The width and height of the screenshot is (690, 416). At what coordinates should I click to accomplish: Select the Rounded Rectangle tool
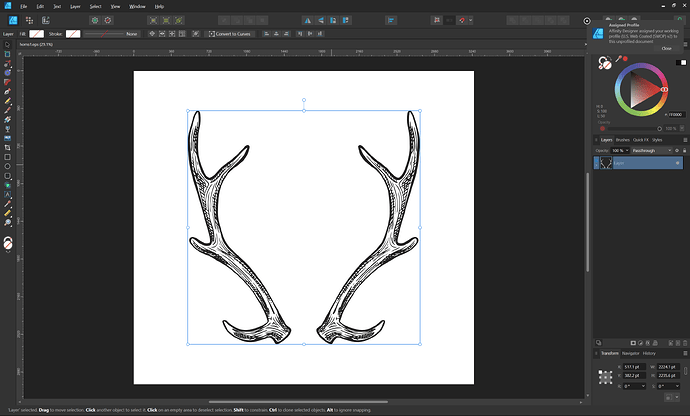[7, 176]
